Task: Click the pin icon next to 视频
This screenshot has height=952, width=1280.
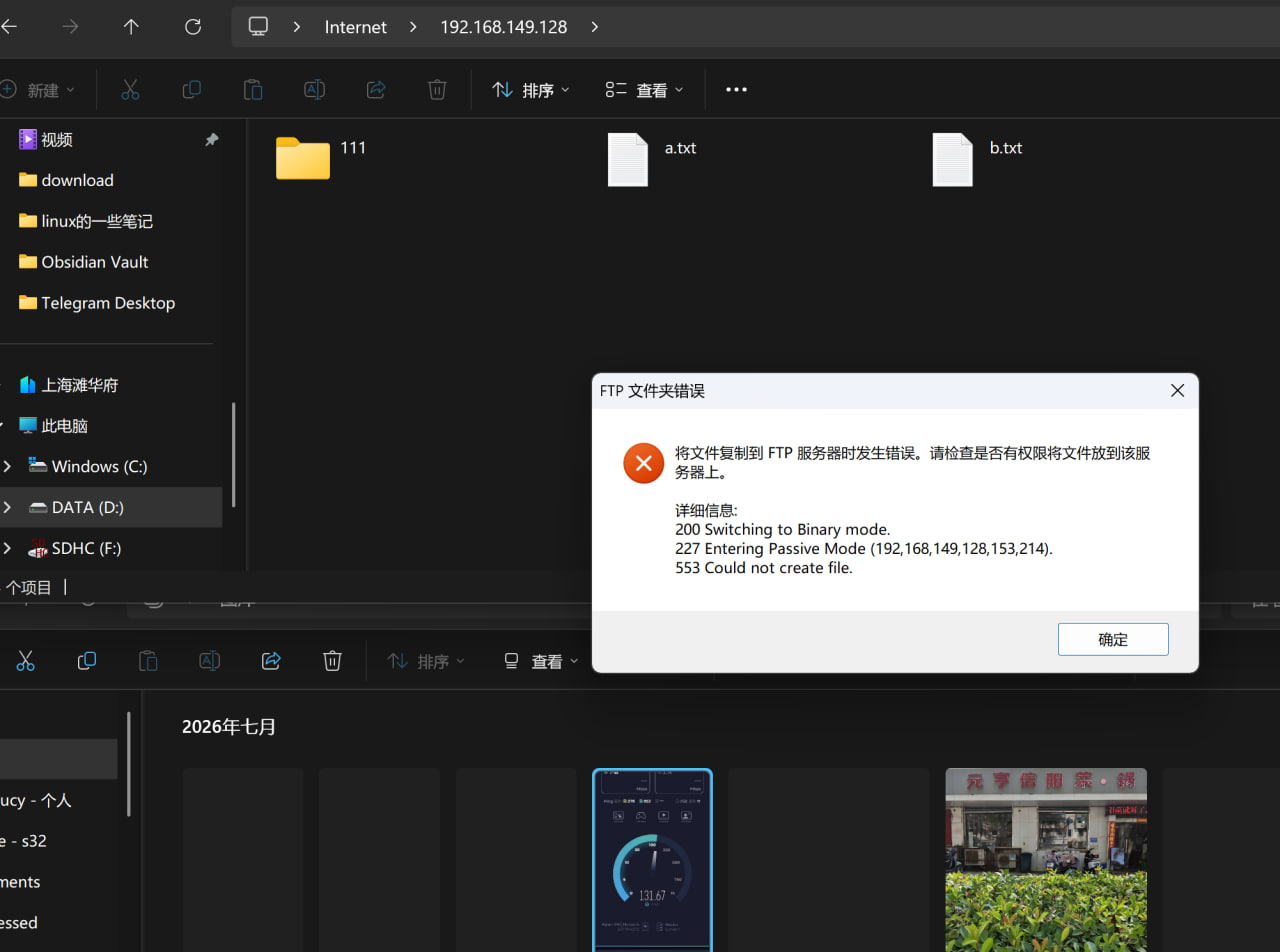Action: pos(211,140)
